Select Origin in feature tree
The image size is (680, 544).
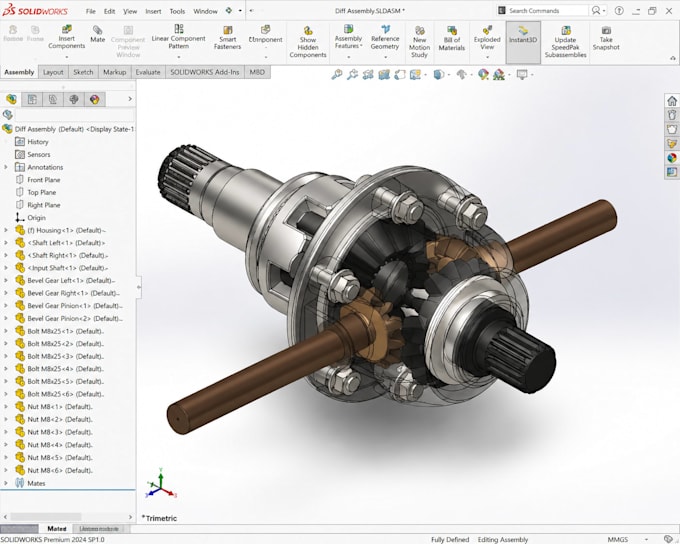click(x=36, y=218)
